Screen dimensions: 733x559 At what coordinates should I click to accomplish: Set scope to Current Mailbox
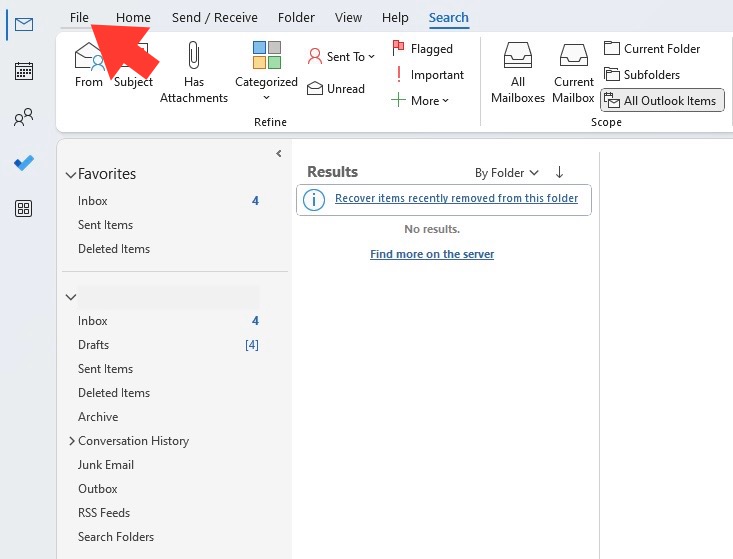573,72
